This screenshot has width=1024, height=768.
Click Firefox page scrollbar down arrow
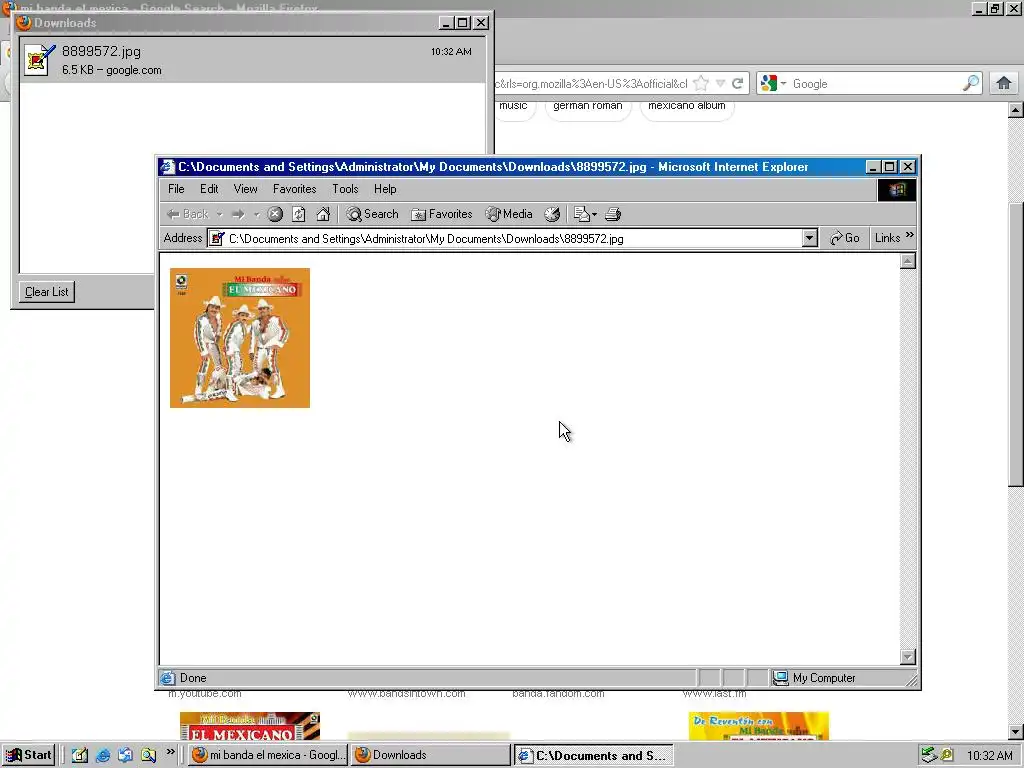click(1016, 732)
